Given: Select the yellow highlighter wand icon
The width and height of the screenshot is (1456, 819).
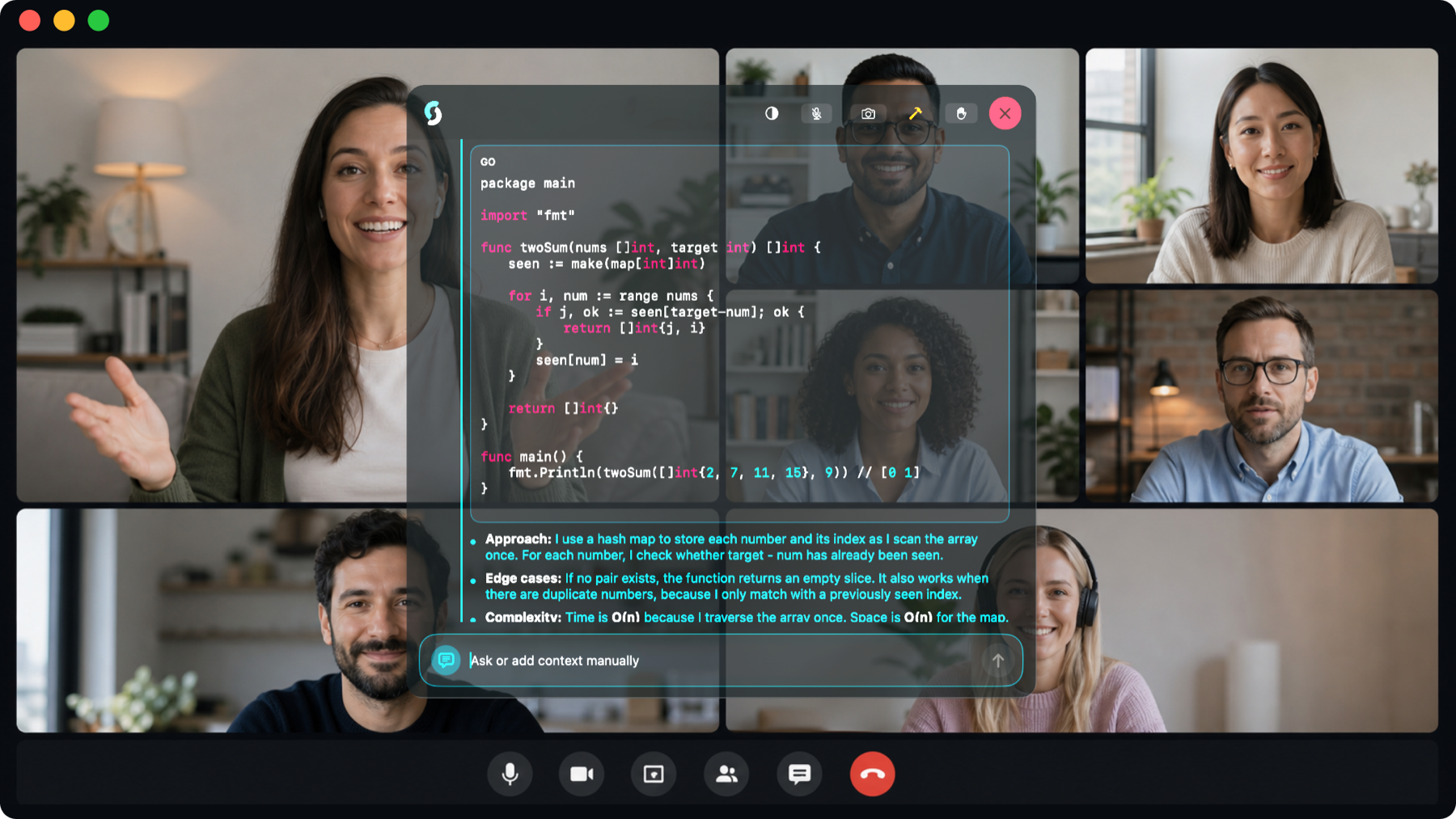Looking at the screenshot, I should click(x=915, y=113).
